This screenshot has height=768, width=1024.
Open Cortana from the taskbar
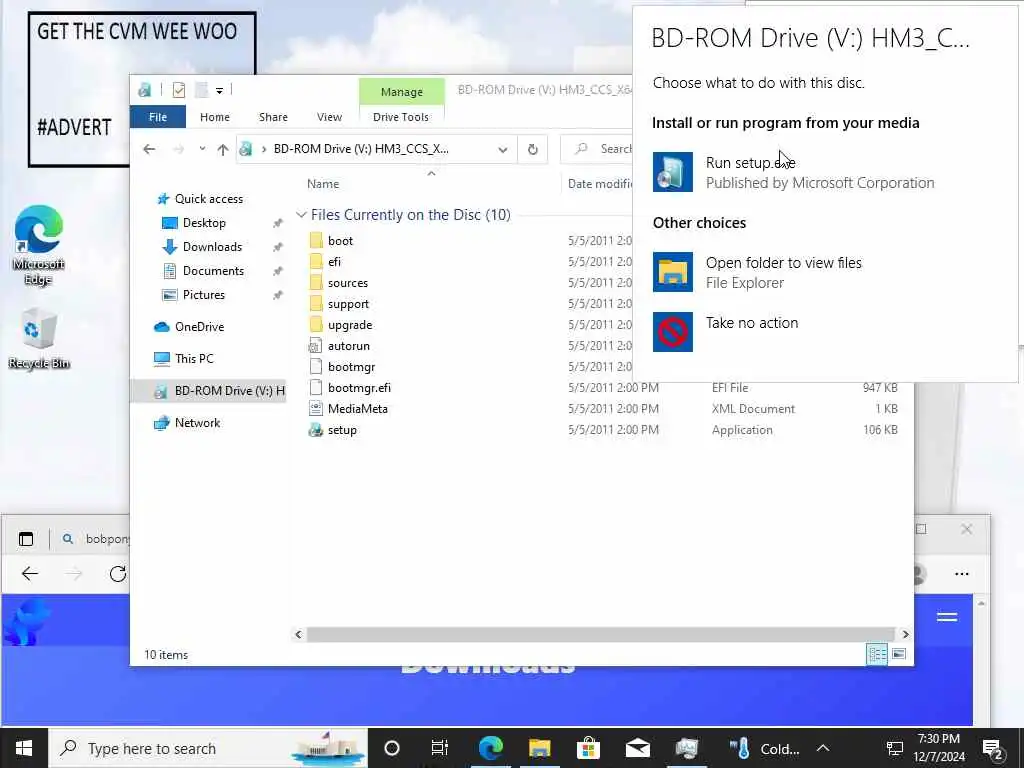click(x=392, y=748)
